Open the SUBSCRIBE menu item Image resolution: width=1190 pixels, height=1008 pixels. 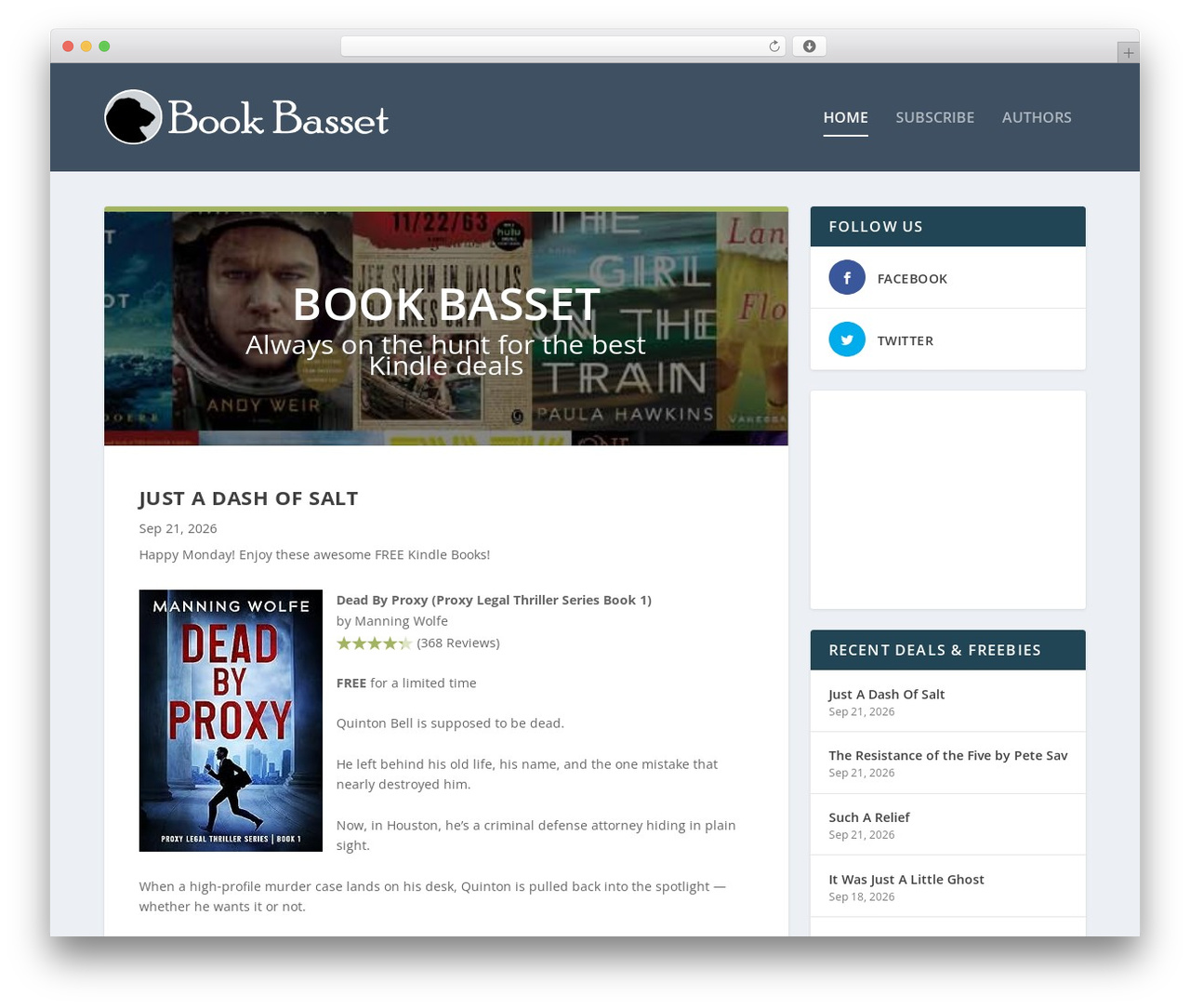click(934, 117)
